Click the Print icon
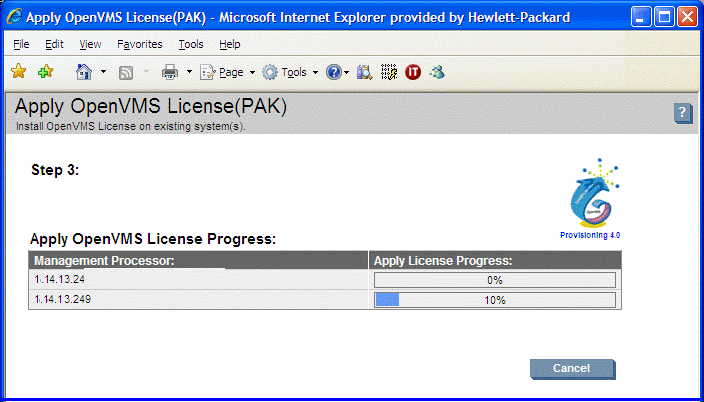Image resolution: width=704 pixels, height=402 pixels. click(170, 72)
